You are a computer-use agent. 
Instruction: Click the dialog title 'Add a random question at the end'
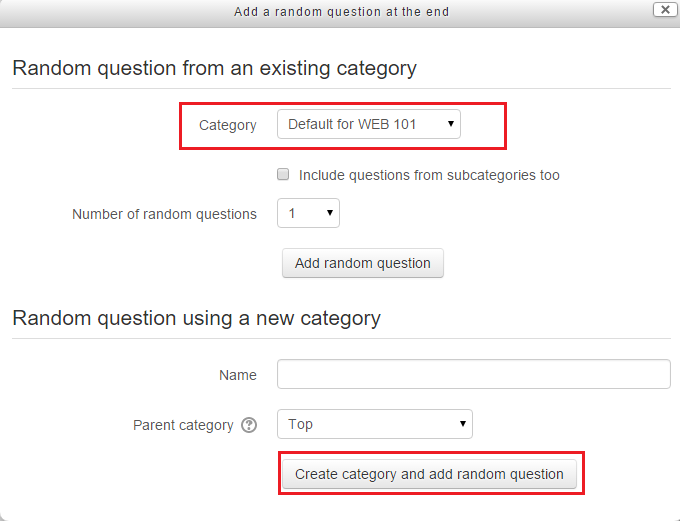point(341,12)
